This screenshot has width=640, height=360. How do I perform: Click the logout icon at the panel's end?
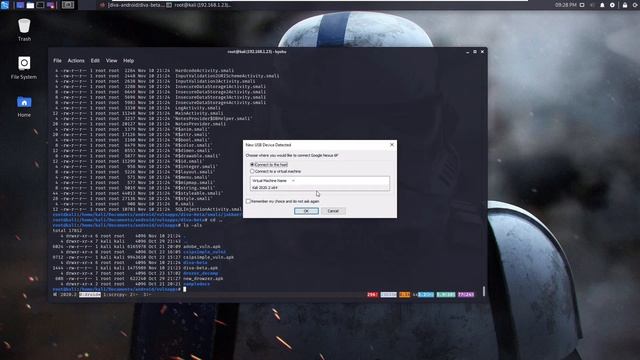coord(635,5)
